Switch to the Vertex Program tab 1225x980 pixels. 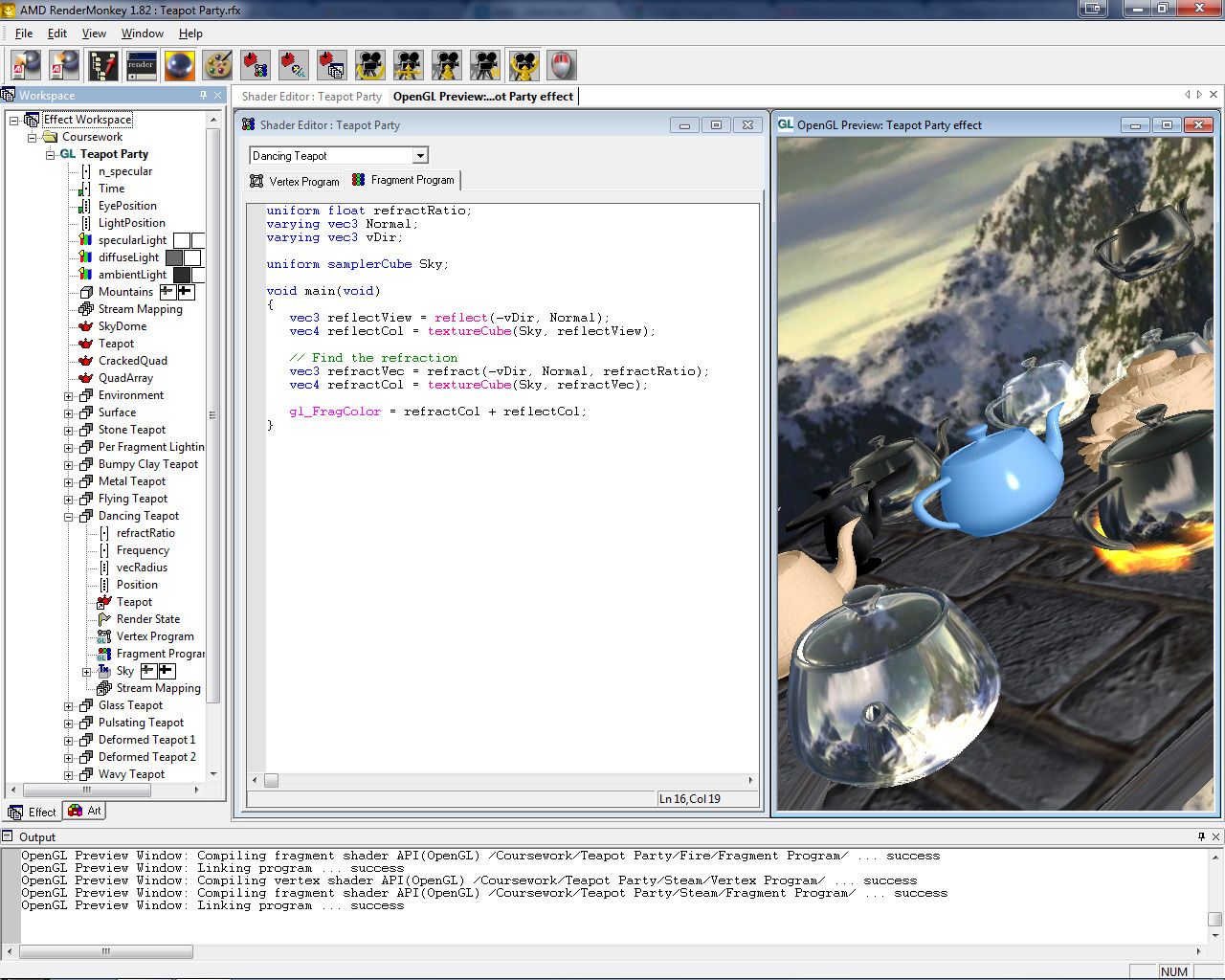pyautogui.click(x=295, y=181)
